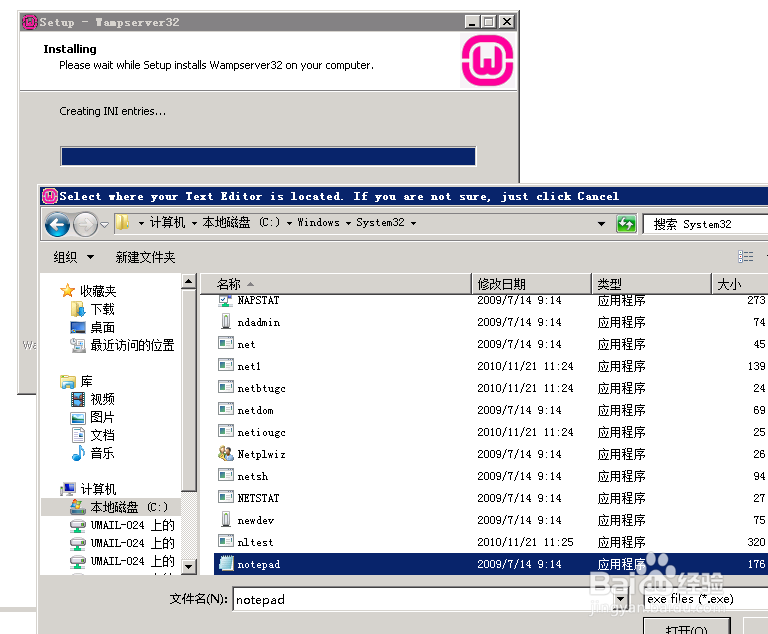Select the netiougc application icon
The image size is (768, 634).
(x=226, y=431)
